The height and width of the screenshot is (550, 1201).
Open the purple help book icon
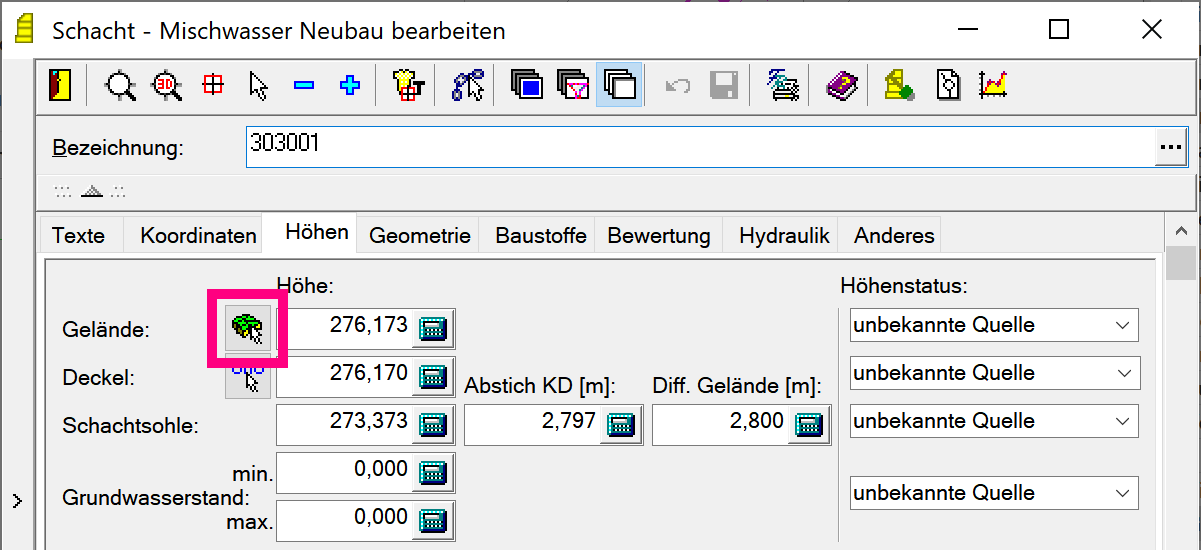click(x=841, y=85)
